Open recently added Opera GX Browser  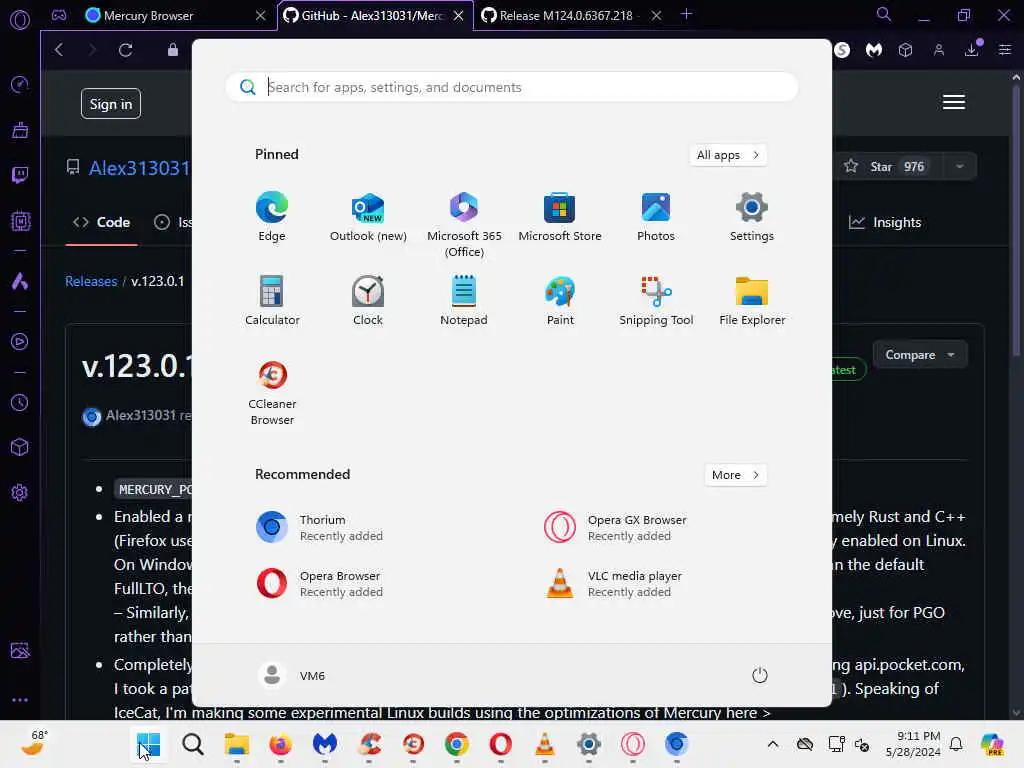click(615, 527)
